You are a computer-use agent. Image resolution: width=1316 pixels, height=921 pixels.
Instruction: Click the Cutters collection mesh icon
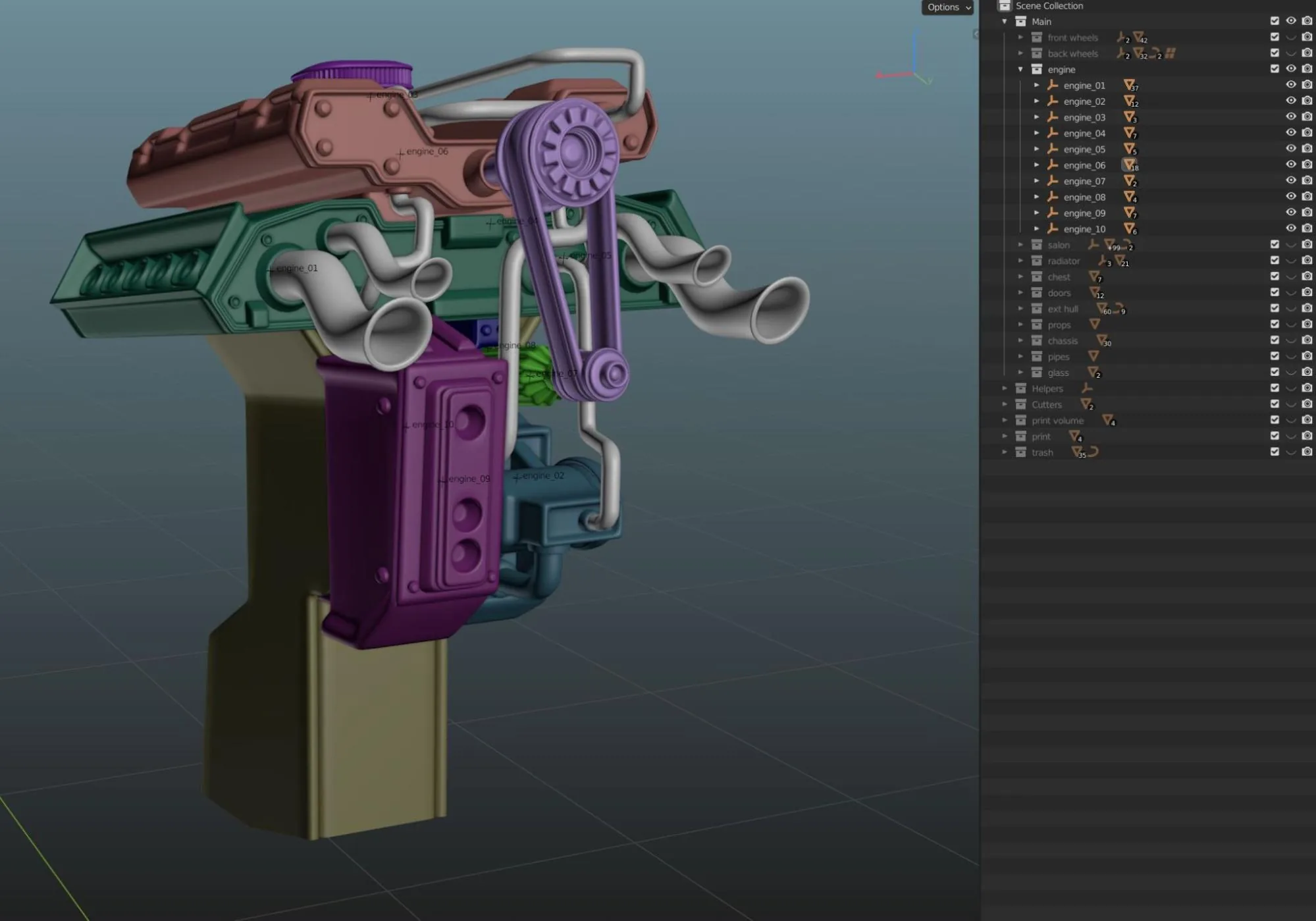coord(1086,404)
